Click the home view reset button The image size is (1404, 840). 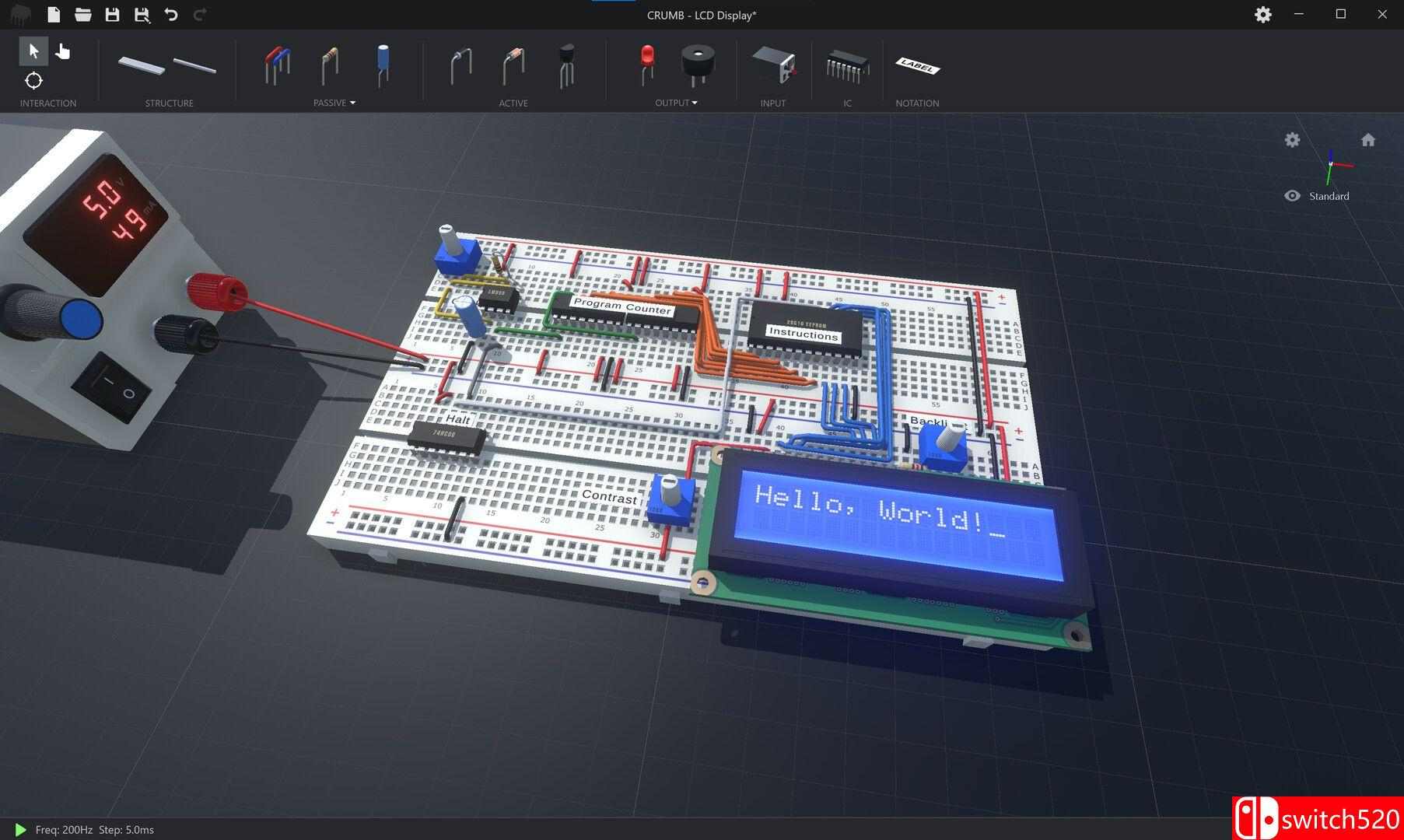point(1367,140)
